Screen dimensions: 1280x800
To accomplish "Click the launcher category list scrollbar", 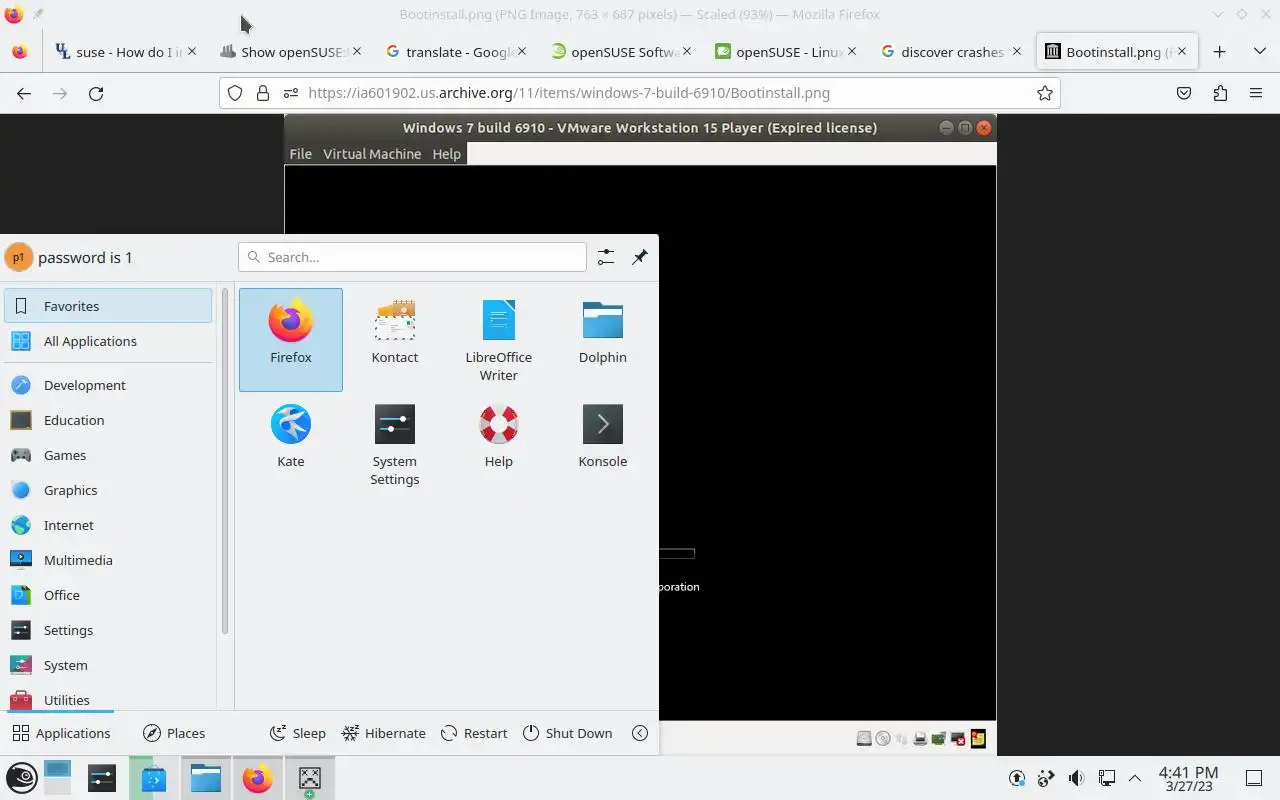I will [x=225, y=460].
